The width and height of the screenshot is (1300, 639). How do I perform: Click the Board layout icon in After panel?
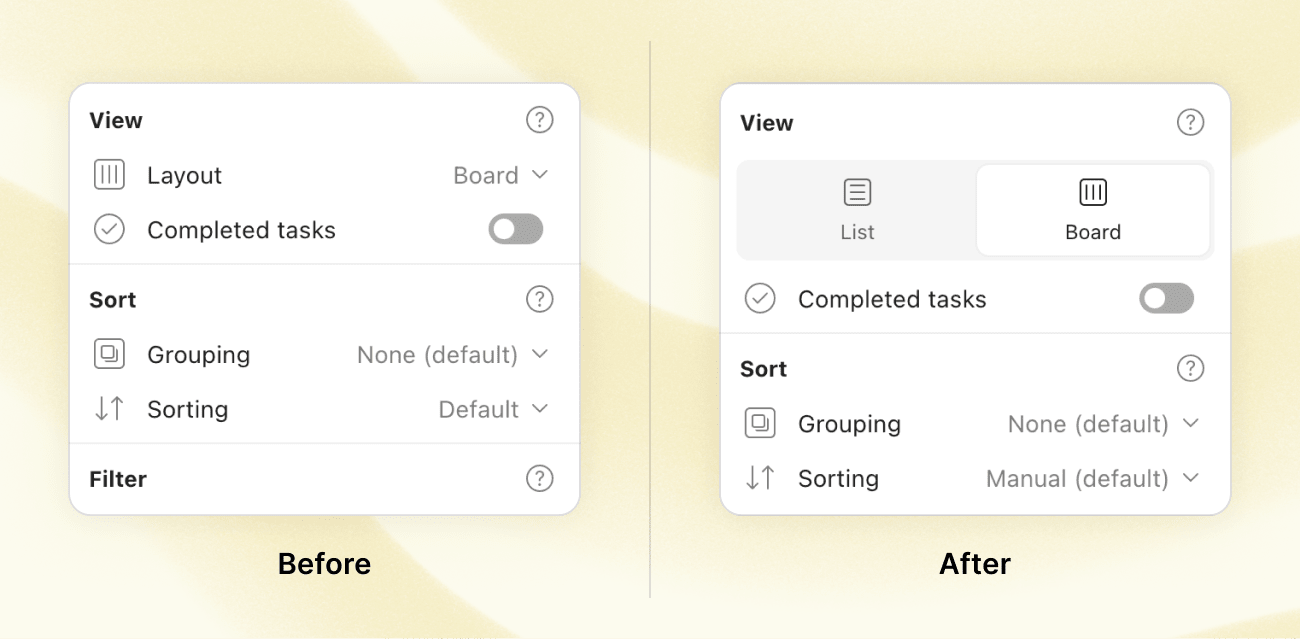click(1093, 192)
